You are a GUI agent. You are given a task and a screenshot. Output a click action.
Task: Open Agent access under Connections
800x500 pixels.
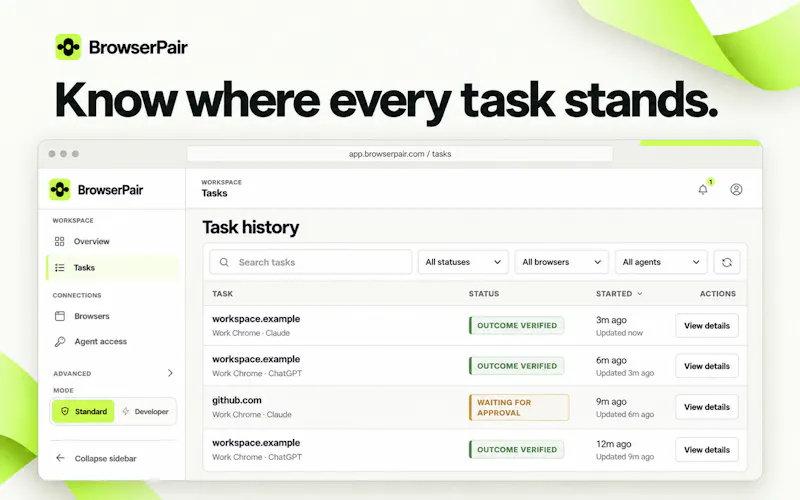(112, 341)
